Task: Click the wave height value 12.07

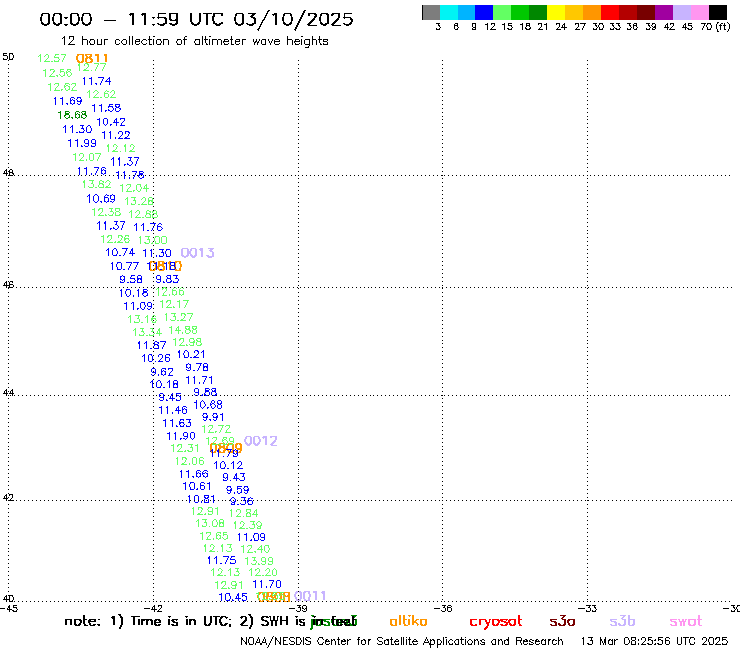Action: tap(87, 157)
